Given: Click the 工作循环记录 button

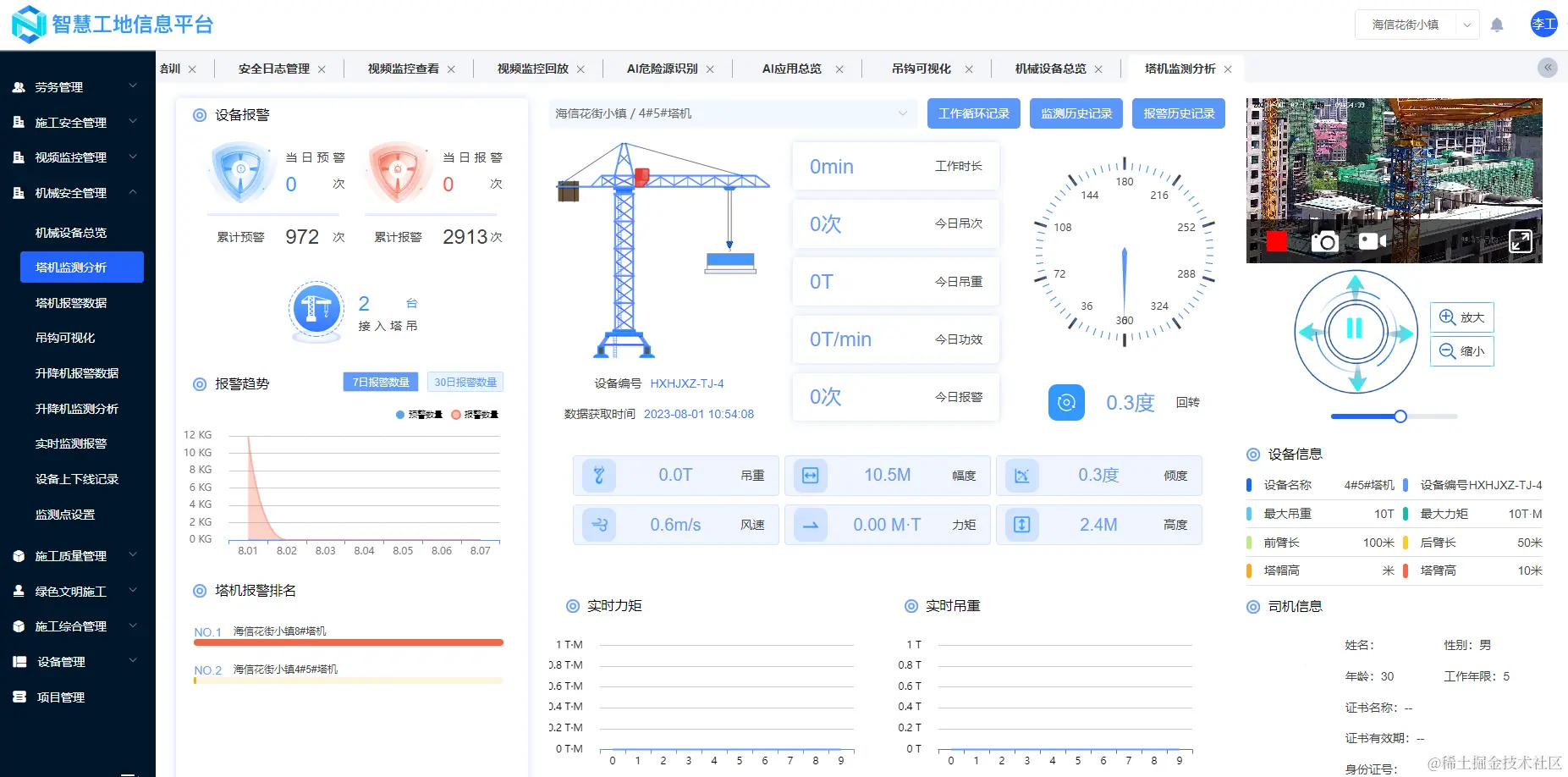Looking at the screenshot, I should 973,113.
